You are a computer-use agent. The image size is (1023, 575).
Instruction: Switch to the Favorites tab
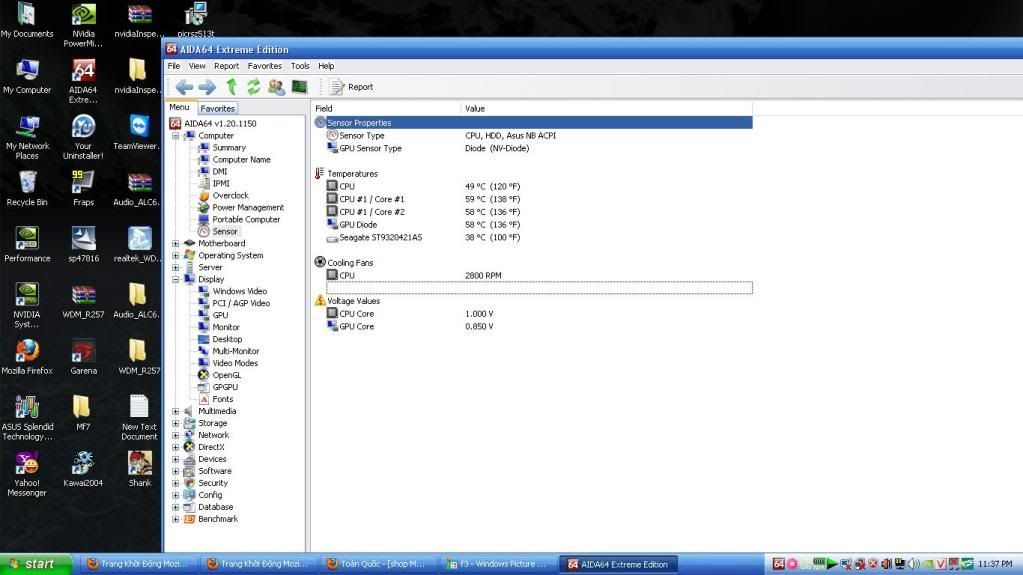(x=217, y=109)
